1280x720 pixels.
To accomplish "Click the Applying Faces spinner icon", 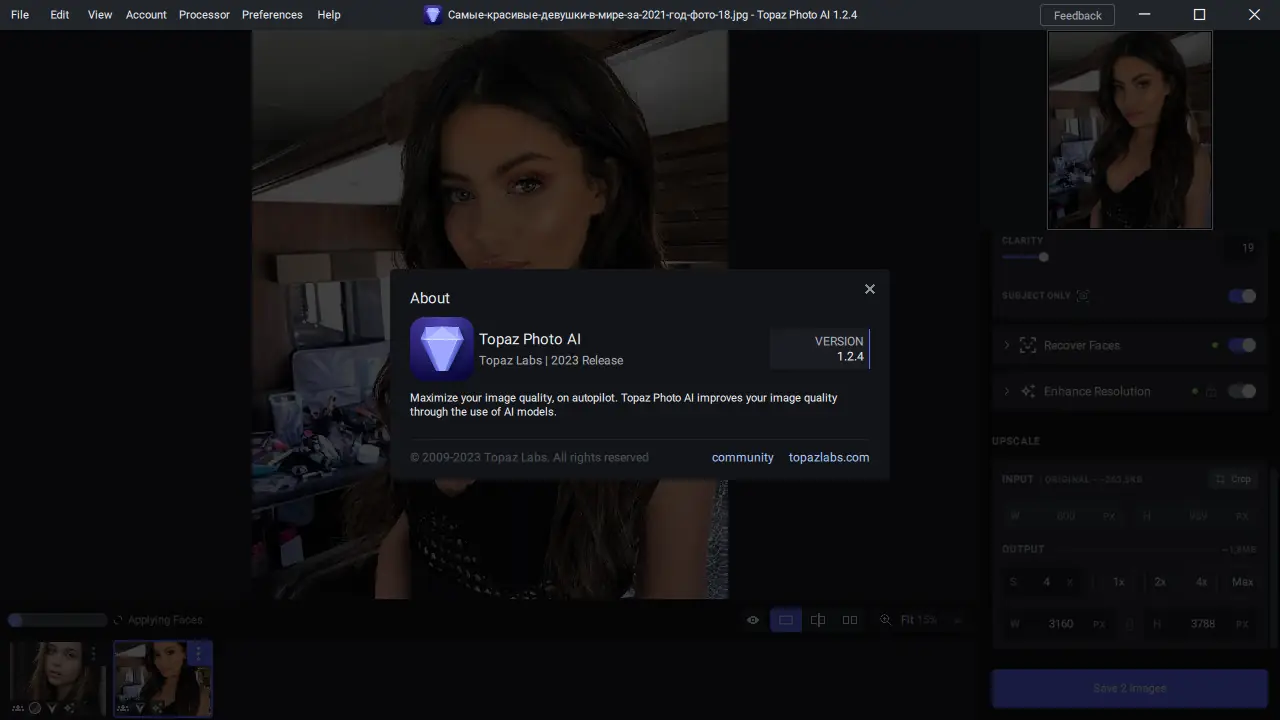I will click(x=118, y=620).
